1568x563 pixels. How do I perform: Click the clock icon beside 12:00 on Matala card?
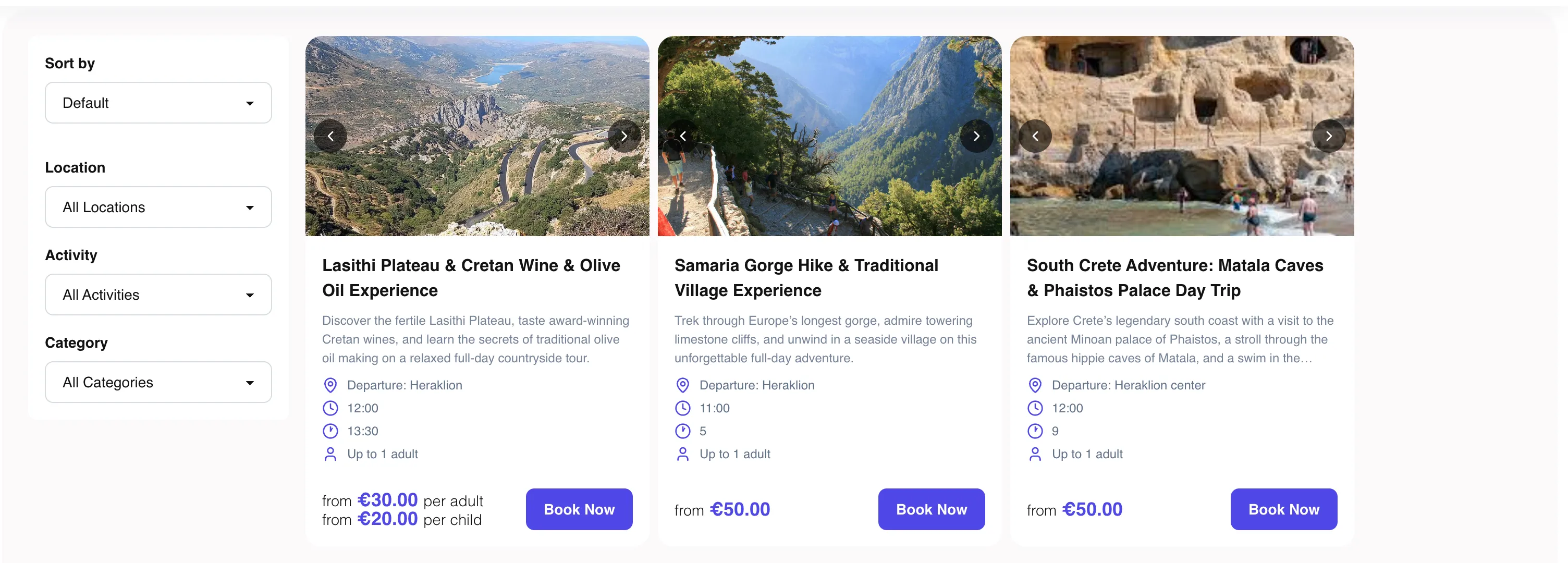[1035, 408]
